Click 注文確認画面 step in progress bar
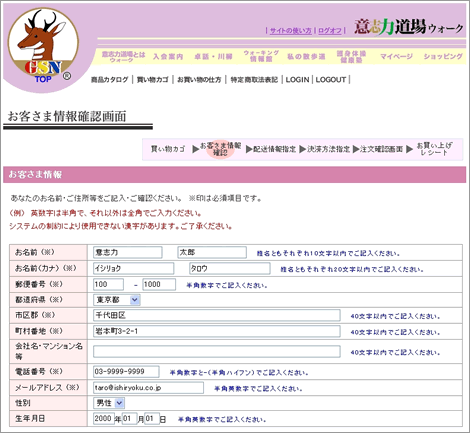470x433 pixels. click(382, 149)
